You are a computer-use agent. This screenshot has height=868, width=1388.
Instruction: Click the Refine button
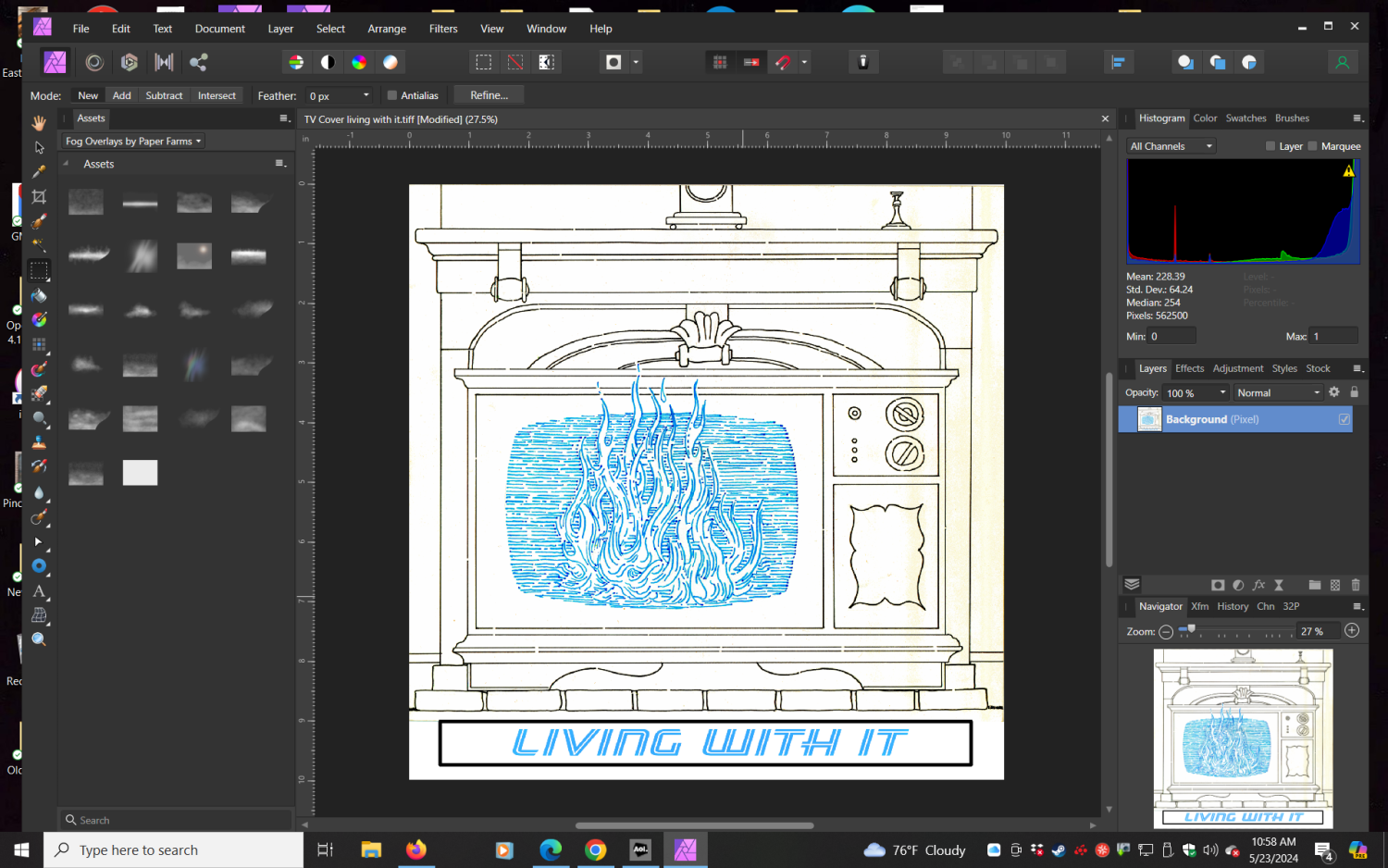[x=488, y=94]
